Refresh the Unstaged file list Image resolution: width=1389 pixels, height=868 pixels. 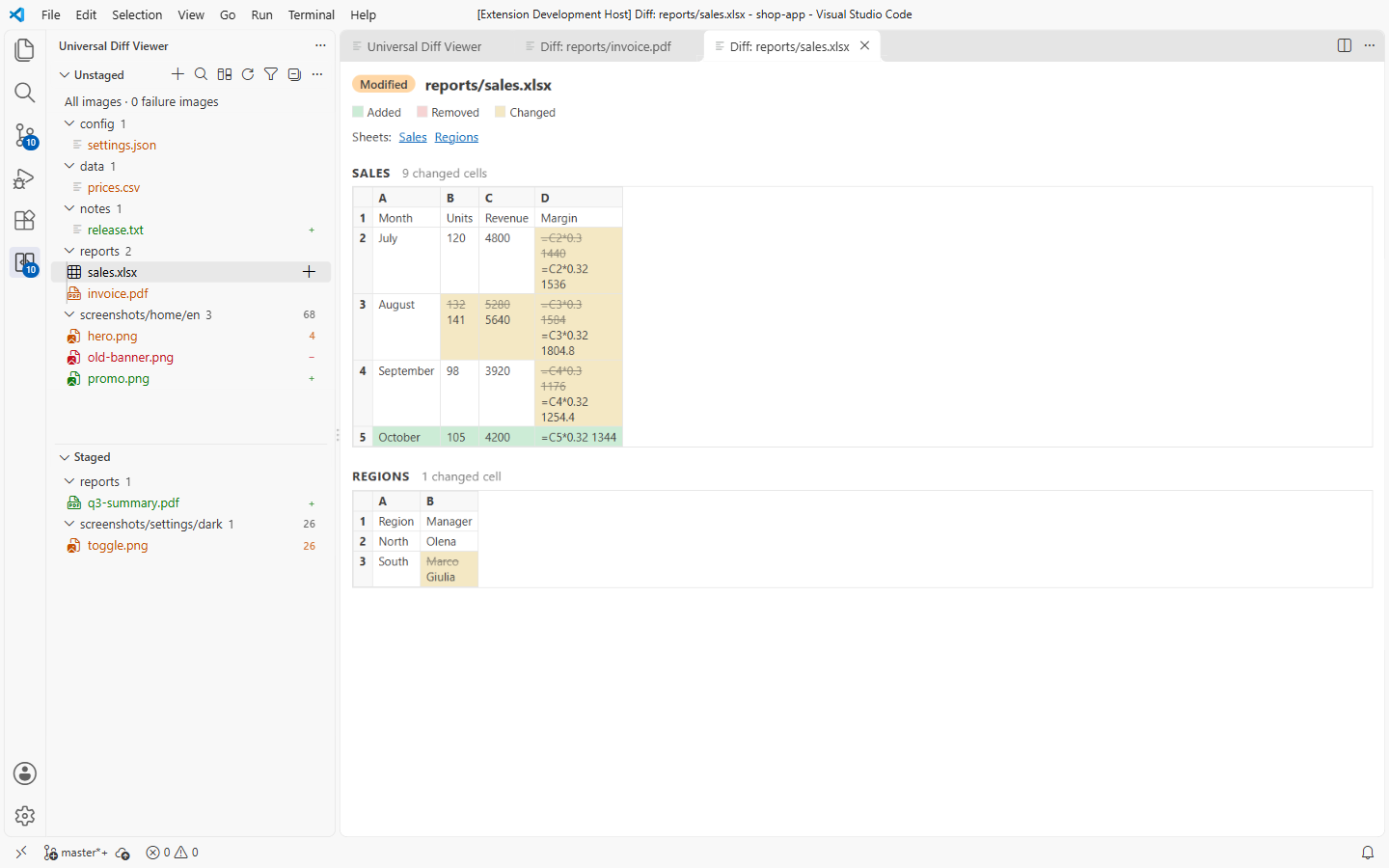pos(248,74)
